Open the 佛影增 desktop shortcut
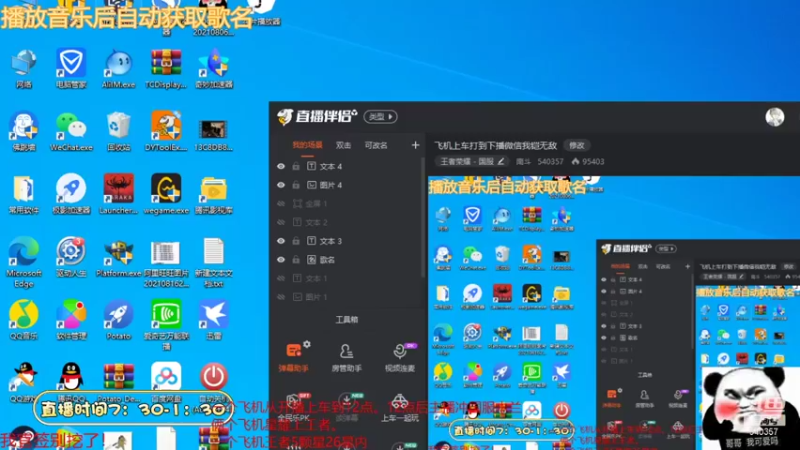800x450 pixels. point(23,131)
